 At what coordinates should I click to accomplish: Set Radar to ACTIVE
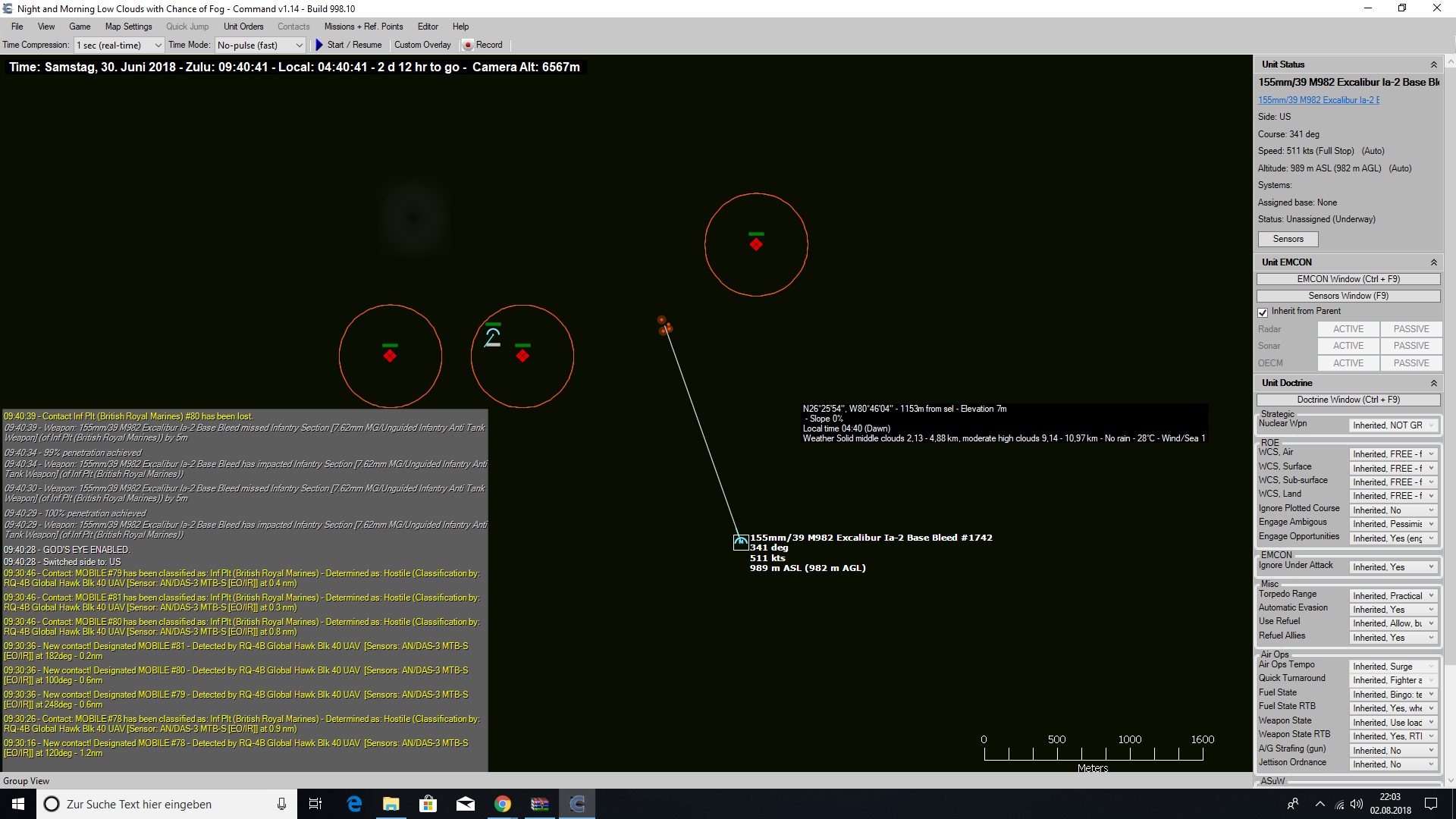point(1348,329)
